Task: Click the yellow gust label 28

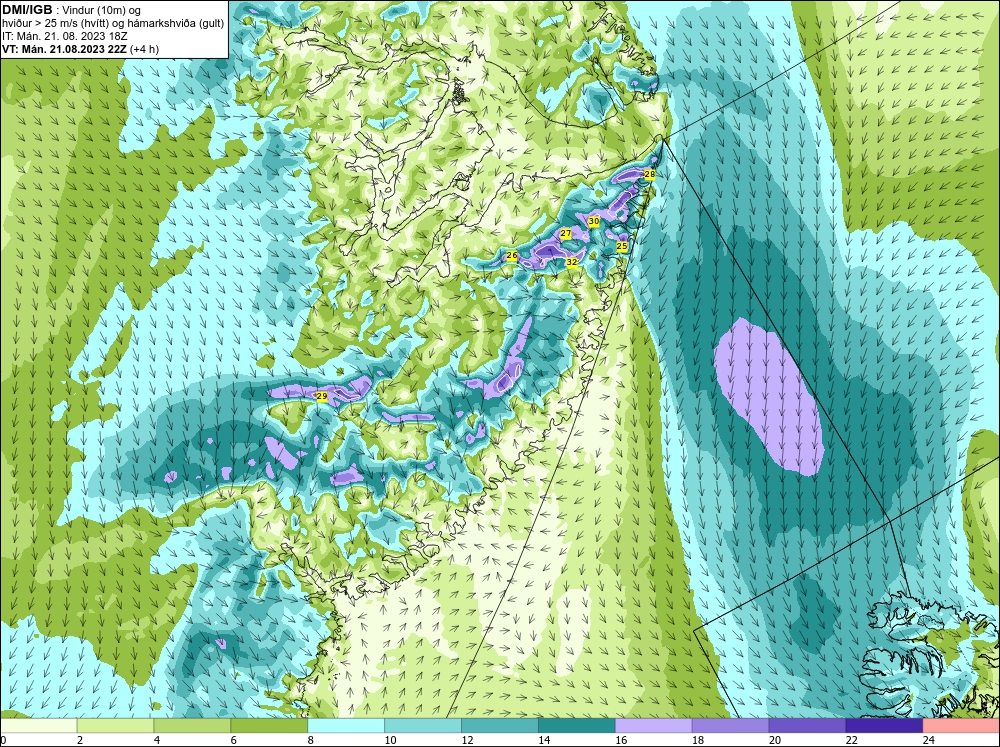Action: coord(649,174)
